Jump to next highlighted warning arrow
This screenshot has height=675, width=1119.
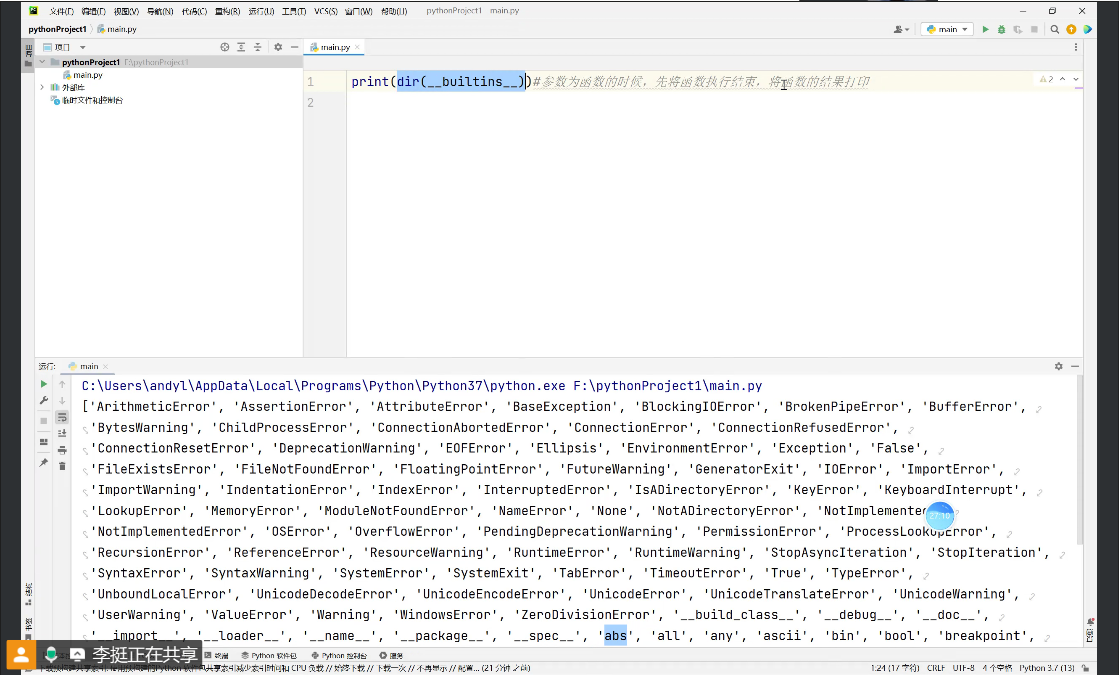pos(1076,79)
